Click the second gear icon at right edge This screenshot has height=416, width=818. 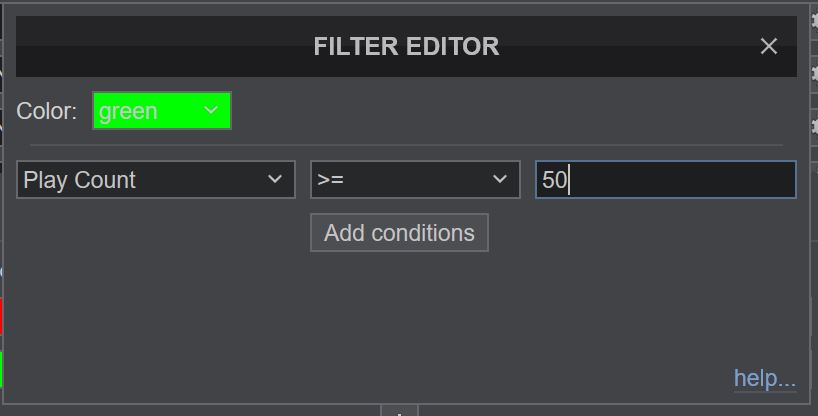(x=813, y=73)
